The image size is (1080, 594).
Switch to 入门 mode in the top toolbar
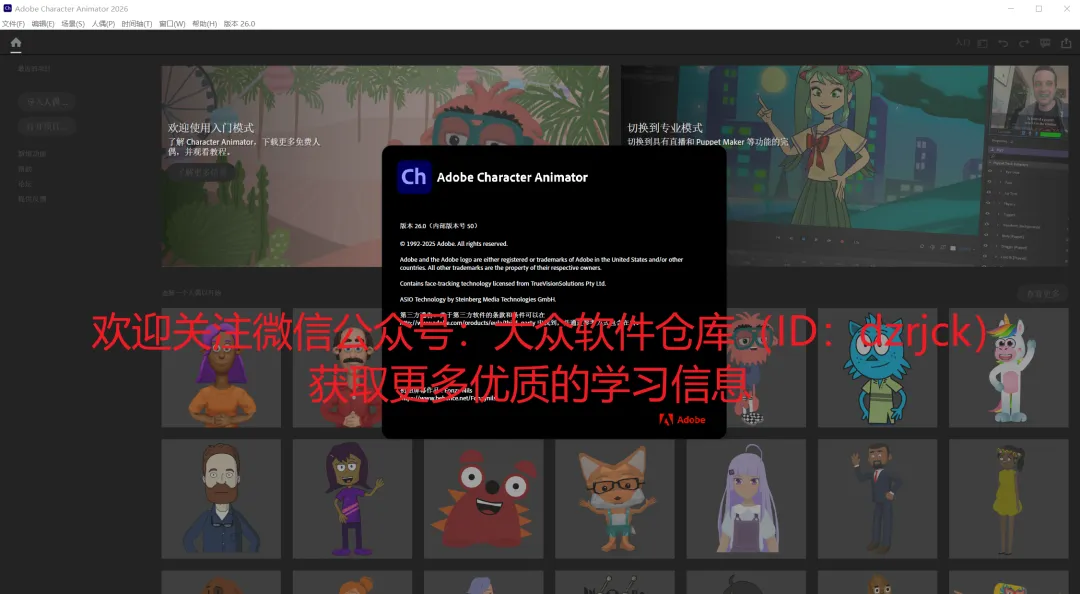pos(963,43)
